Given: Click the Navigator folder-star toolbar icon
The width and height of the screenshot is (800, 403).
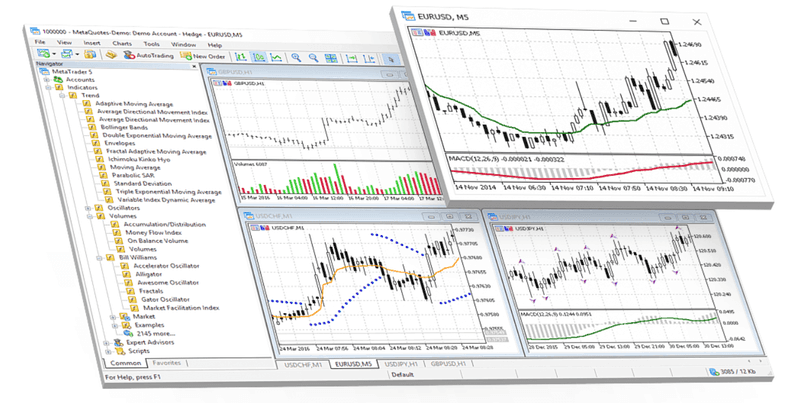Looking at the screenshot, I should (90, 54).
